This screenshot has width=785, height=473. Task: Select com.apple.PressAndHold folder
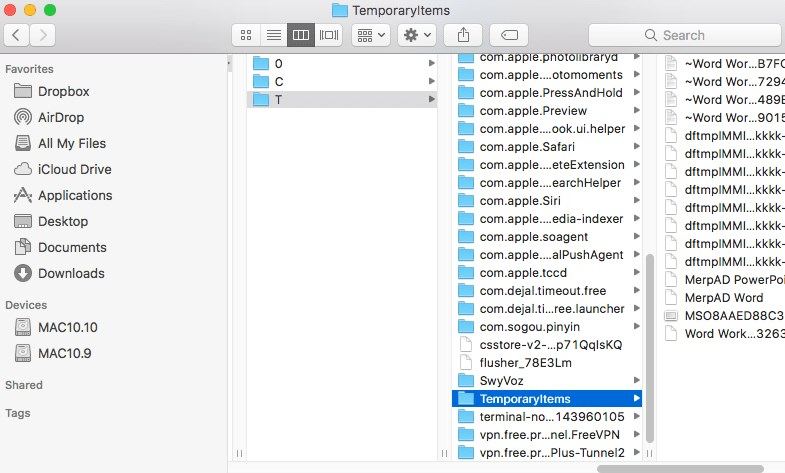[547, 93]
